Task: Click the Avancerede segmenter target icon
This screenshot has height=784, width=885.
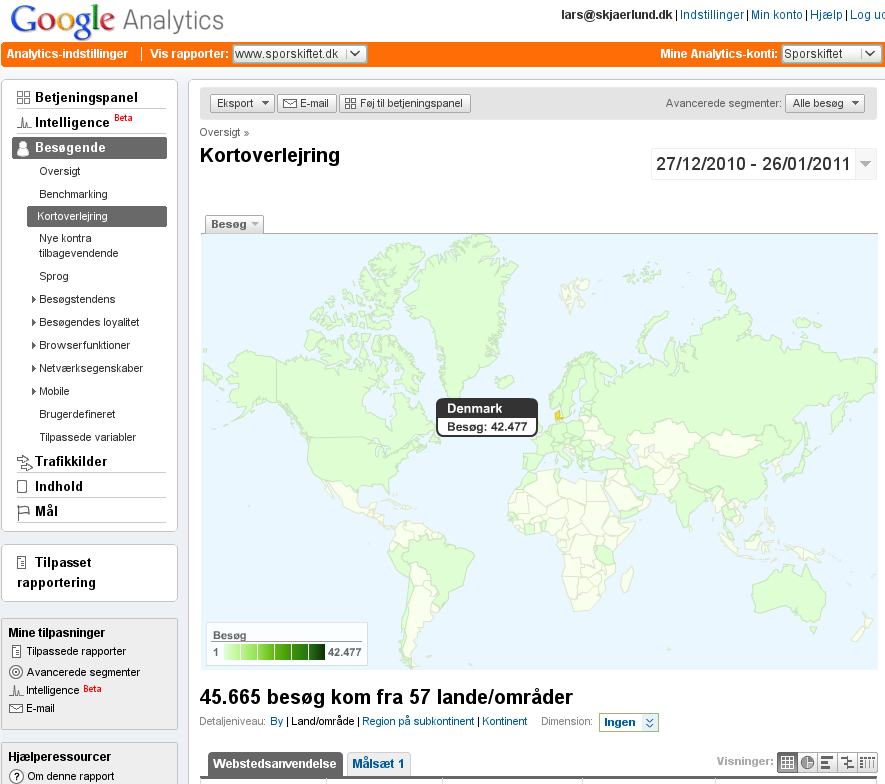Action: coord(16,672)
